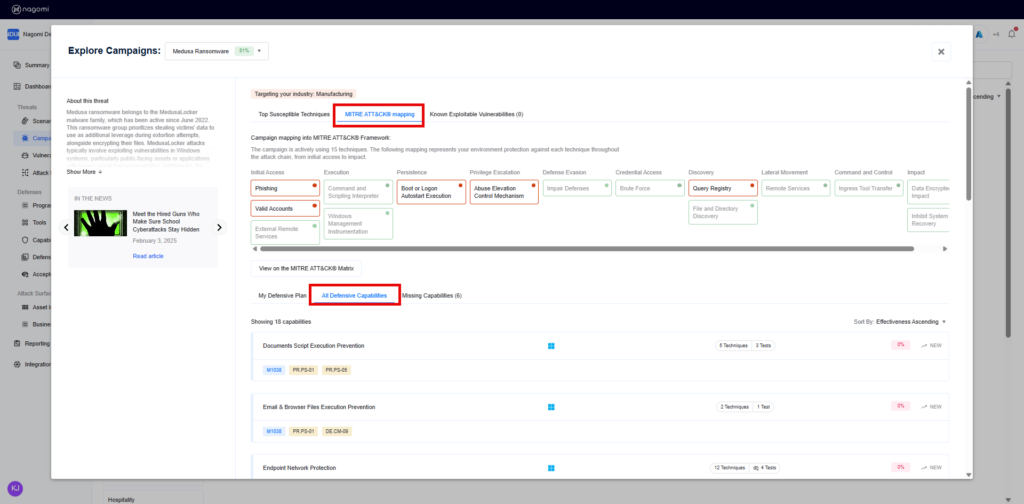Select Ingress Tool Transfer technique
The height and width of the screenshot is (504, 1024).
pos(869,188)
